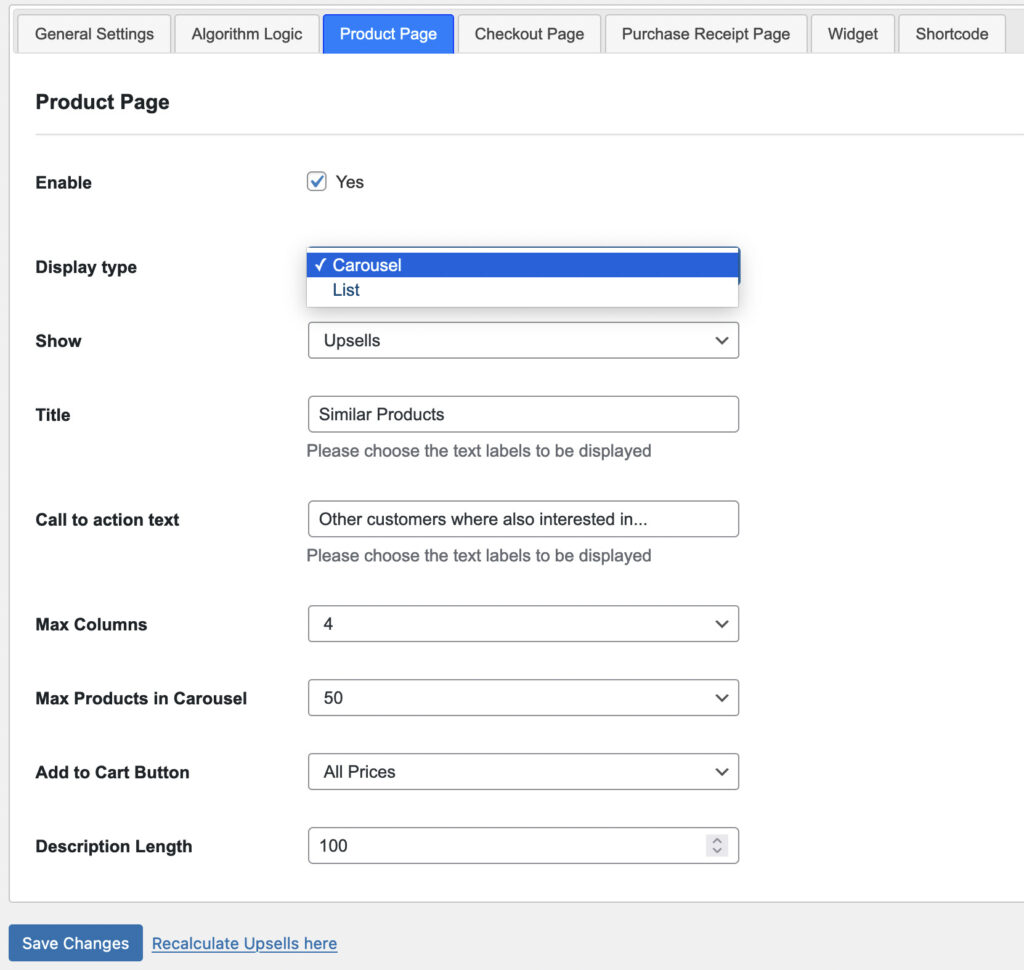Expand the Add to Cart Button dropdown
Screen dimensions: 1024x970
pyautogui.click(x=523, y=772)
